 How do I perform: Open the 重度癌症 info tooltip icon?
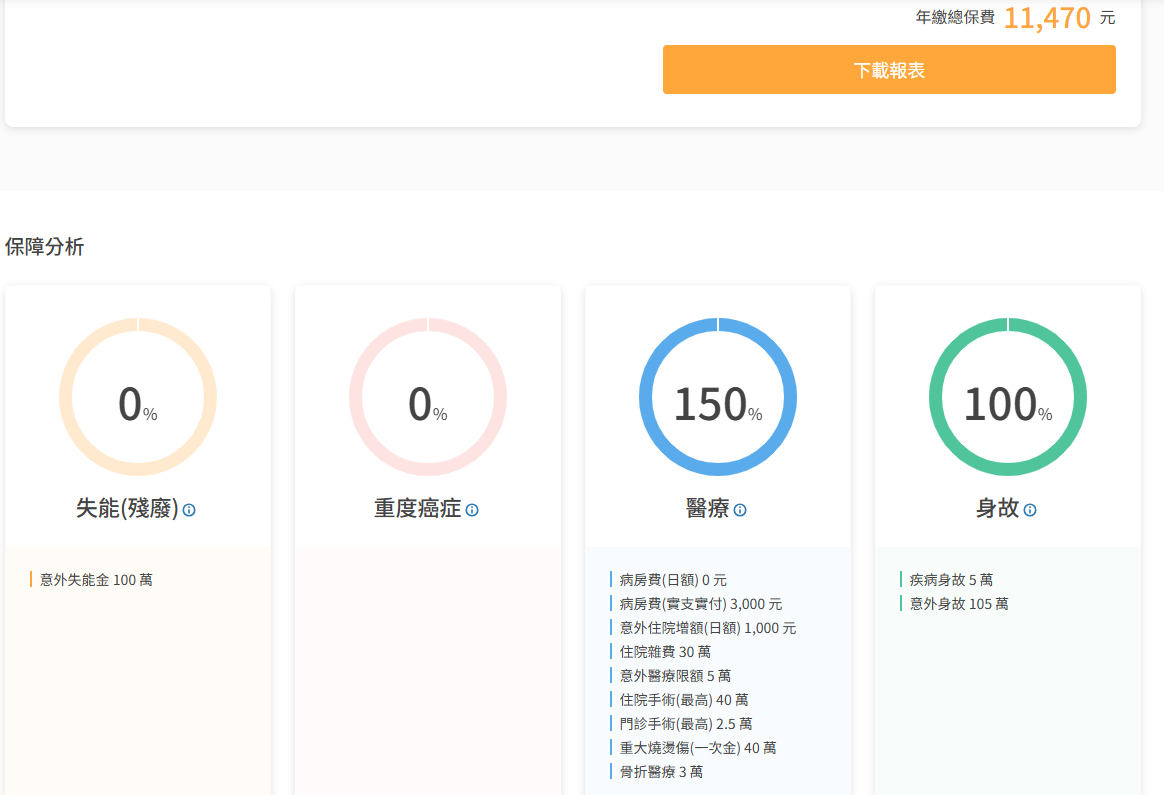point(472,510)
